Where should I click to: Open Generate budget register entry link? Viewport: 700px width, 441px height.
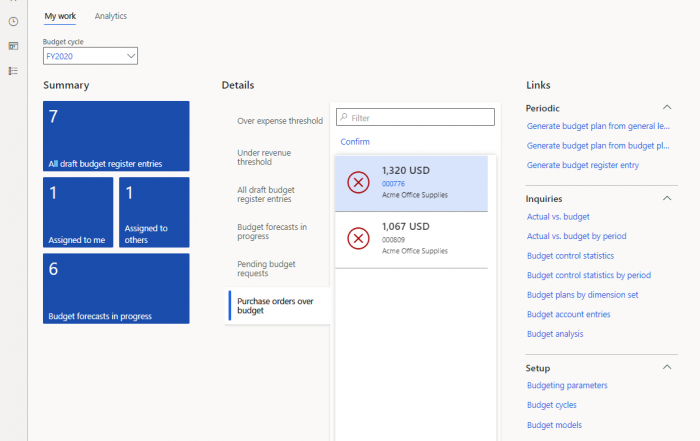click(x=583, y=165)
